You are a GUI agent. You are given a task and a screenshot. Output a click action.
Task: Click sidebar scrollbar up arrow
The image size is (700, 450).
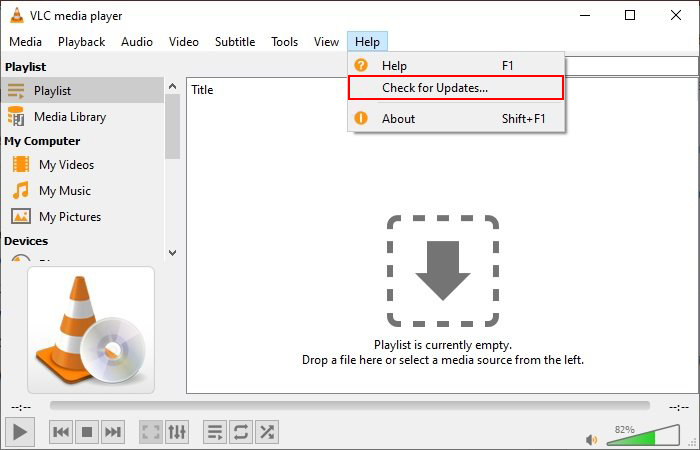pyautogui.click(x=172, y=86)
